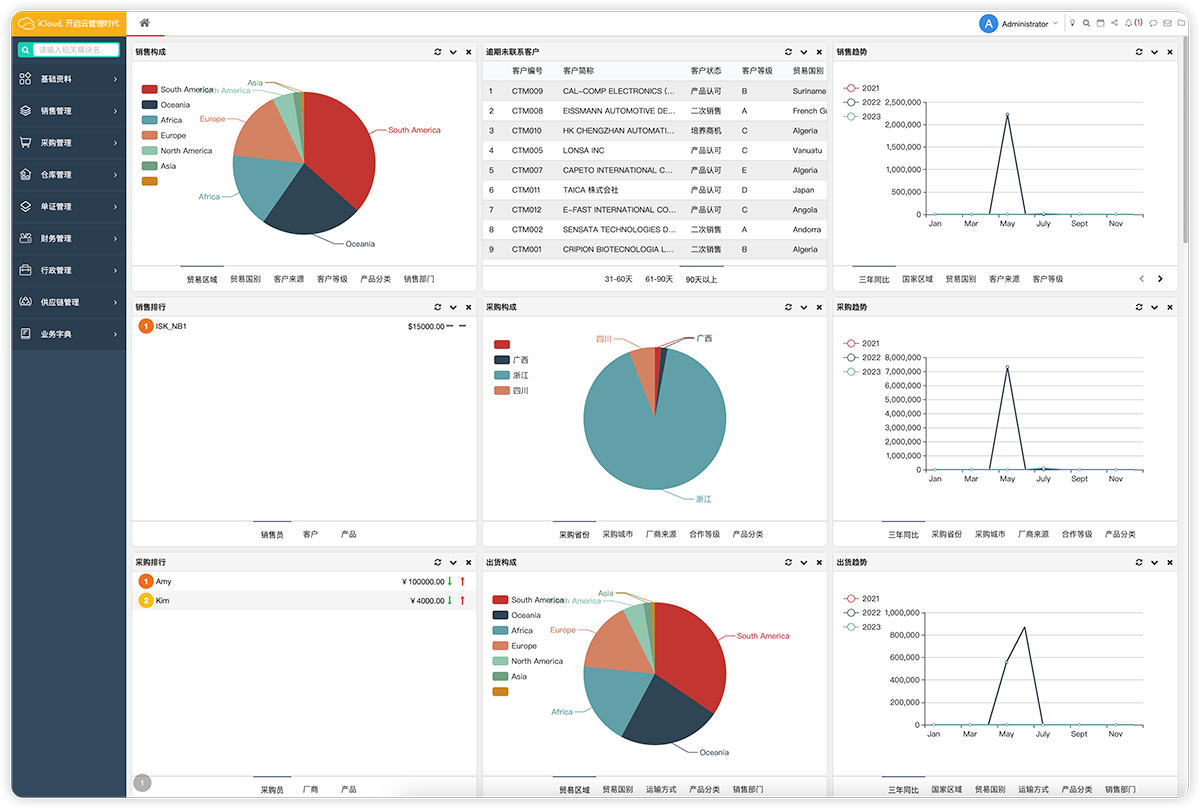Expand the 销售管理 sidebar menu

68,111
